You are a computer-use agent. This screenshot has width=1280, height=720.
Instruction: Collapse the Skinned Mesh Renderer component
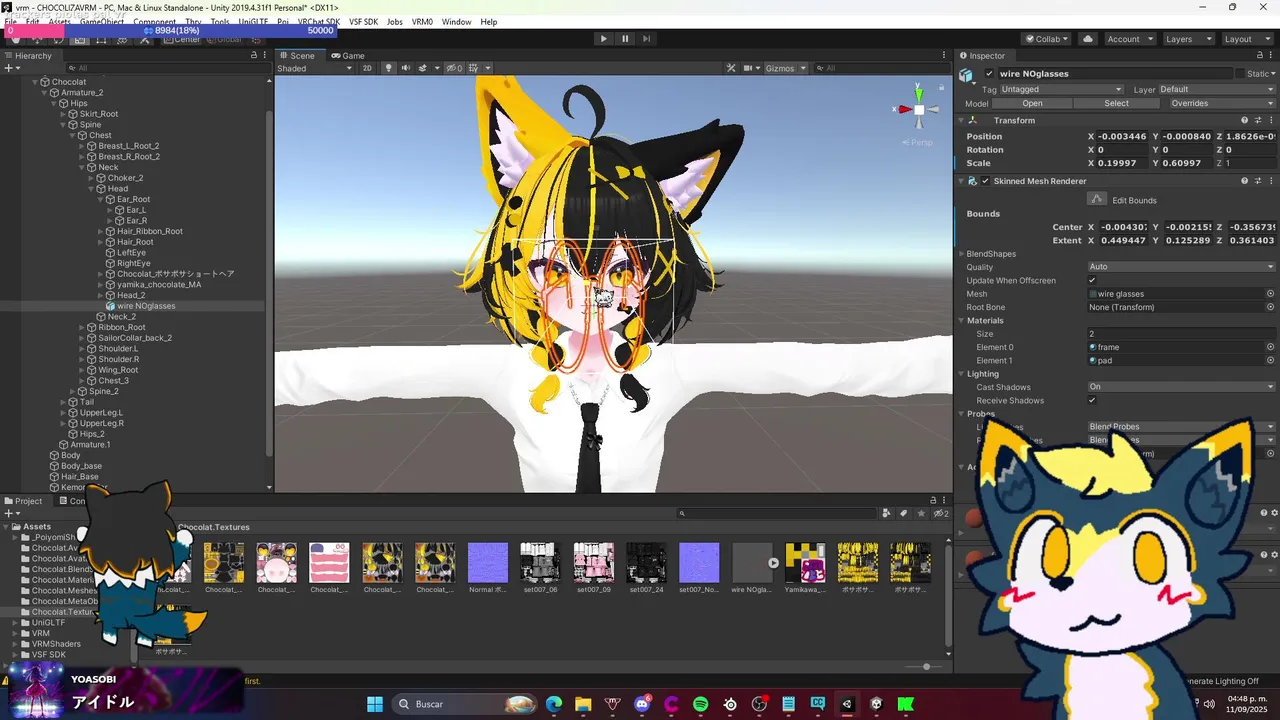[x=963, y=181]
